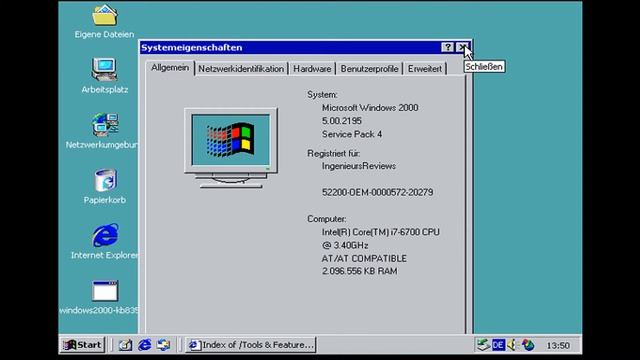Close the Systemeigenschaften dialog
Viewport: 640px width, 360px height.
[x=462, y=47]
